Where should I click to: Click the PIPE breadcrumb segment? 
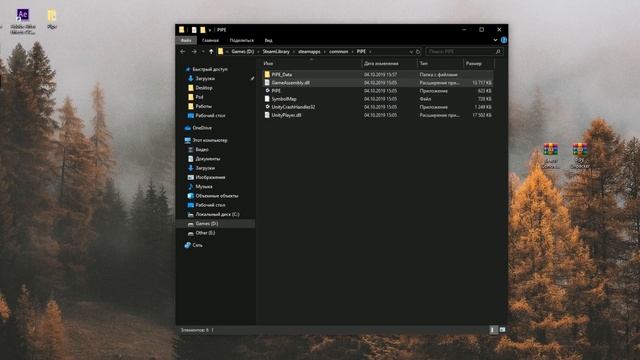tap(361, 52)
